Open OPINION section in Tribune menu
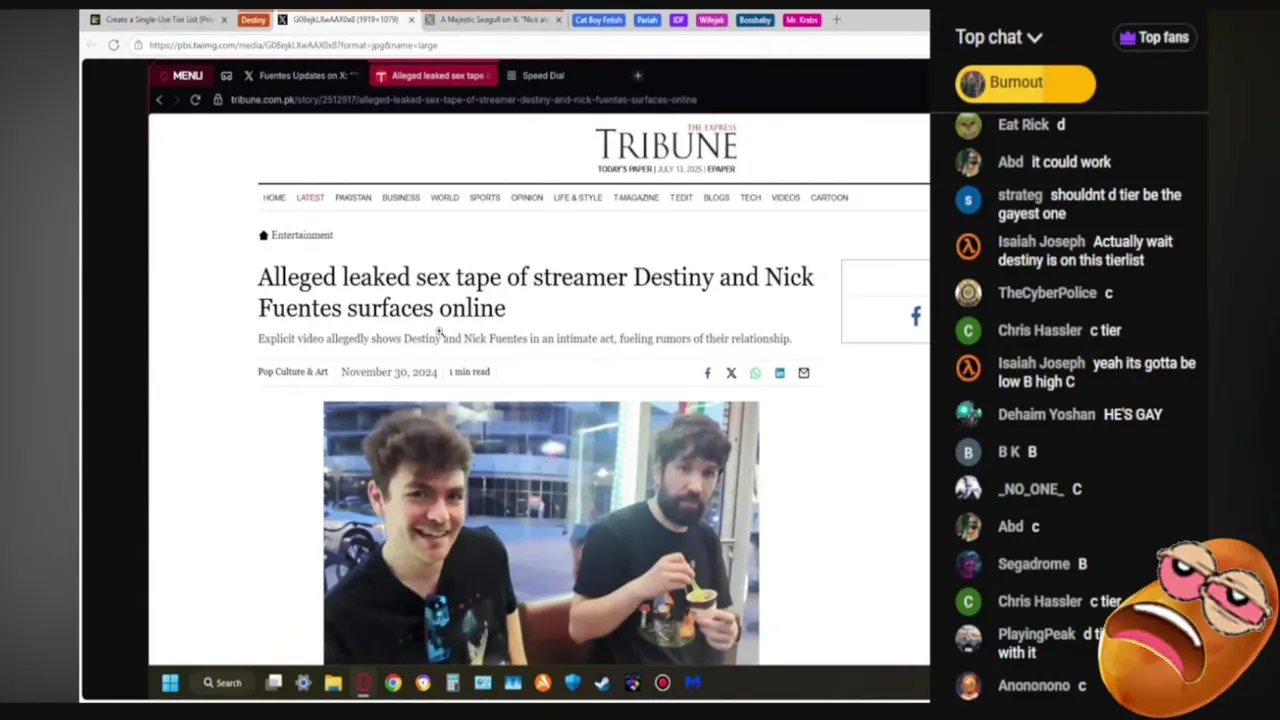1280x720 pixels. tap(527, 198)
